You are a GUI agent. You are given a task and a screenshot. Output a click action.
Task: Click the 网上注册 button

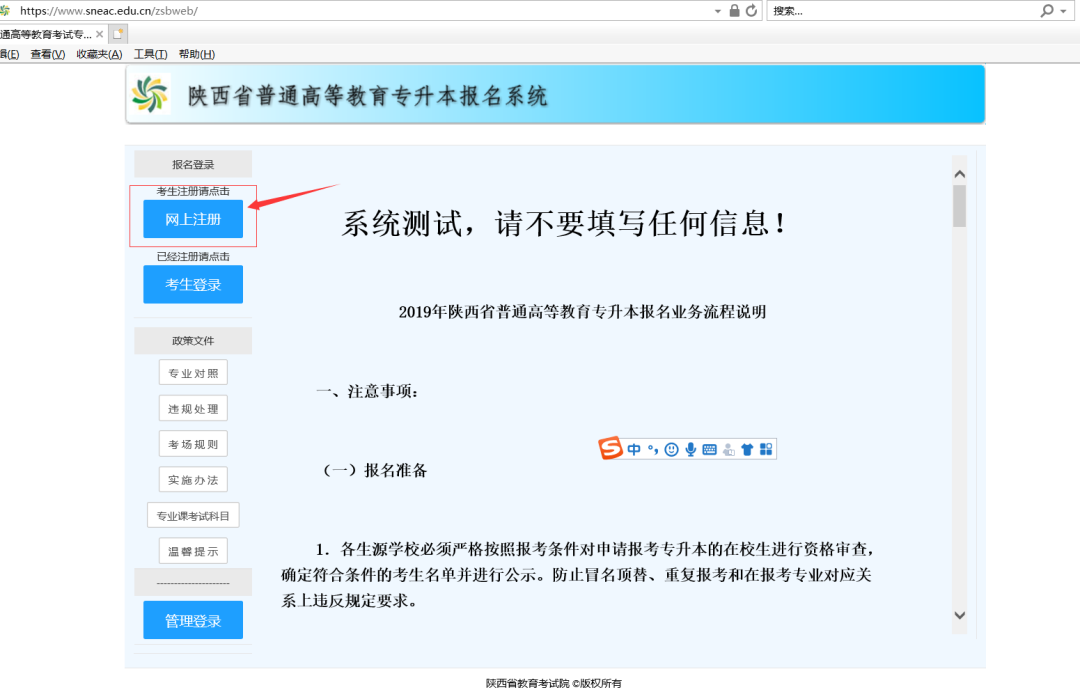tap(193, 219)
